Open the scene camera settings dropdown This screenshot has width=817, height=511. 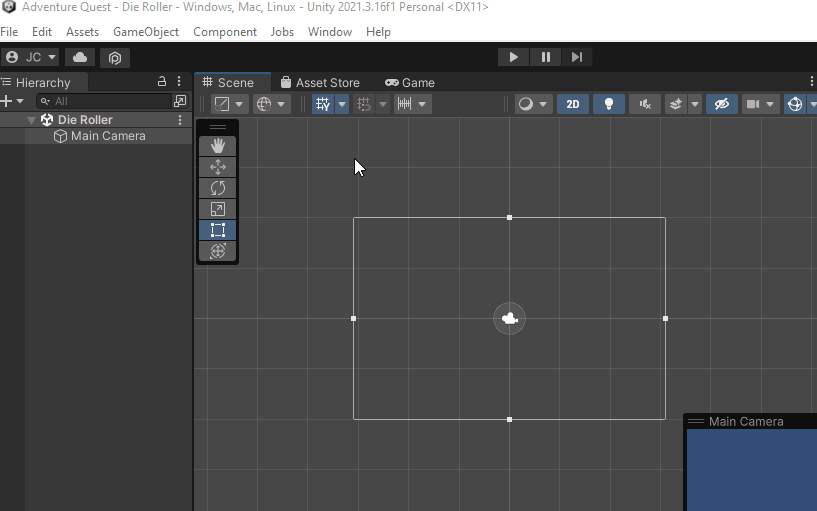[x=760, y=104]
